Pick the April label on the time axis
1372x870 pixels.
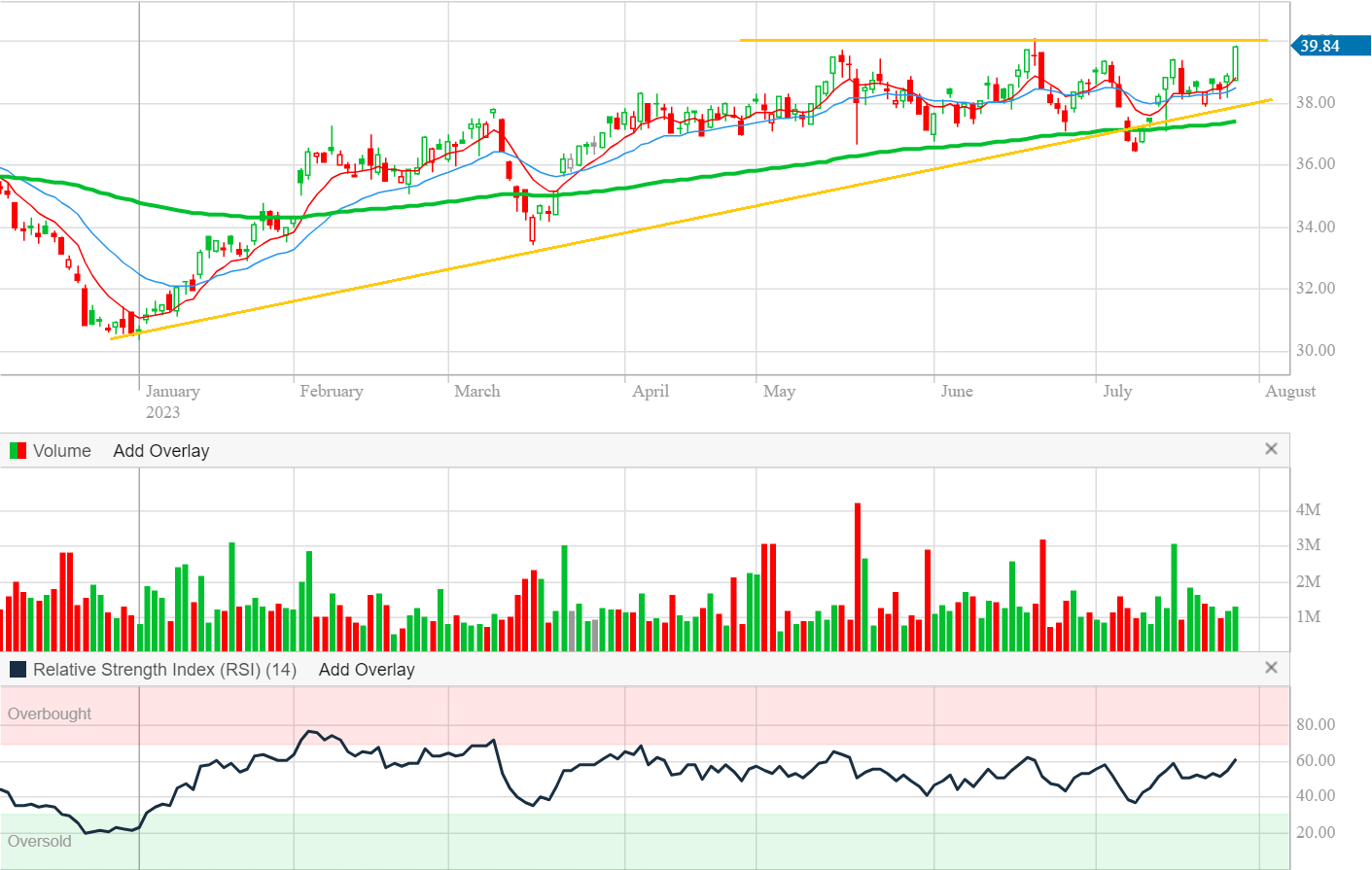click(x=650, y=392)
